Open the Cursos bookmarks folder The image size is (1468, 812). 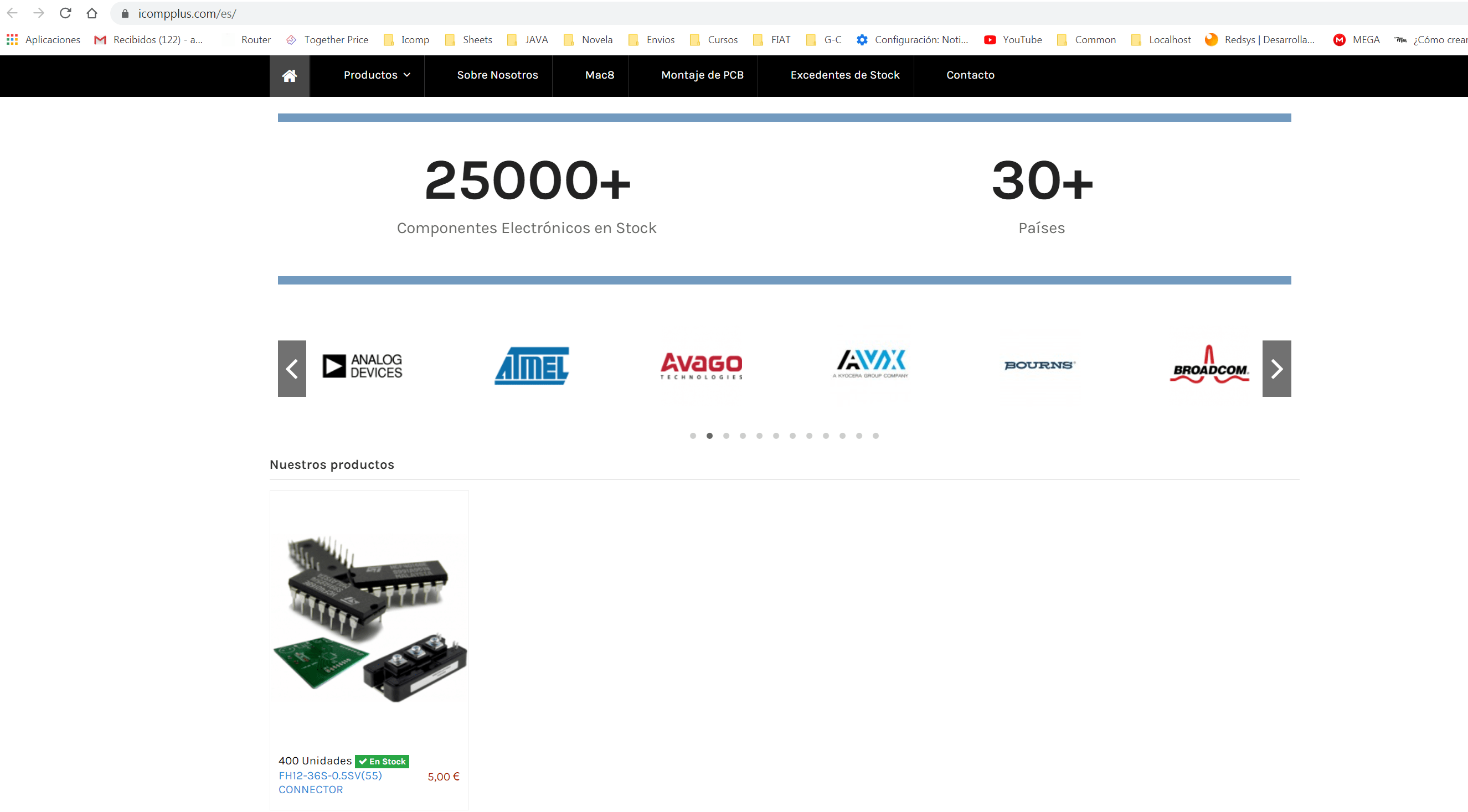pyautogui.click(x=713, y=39)
